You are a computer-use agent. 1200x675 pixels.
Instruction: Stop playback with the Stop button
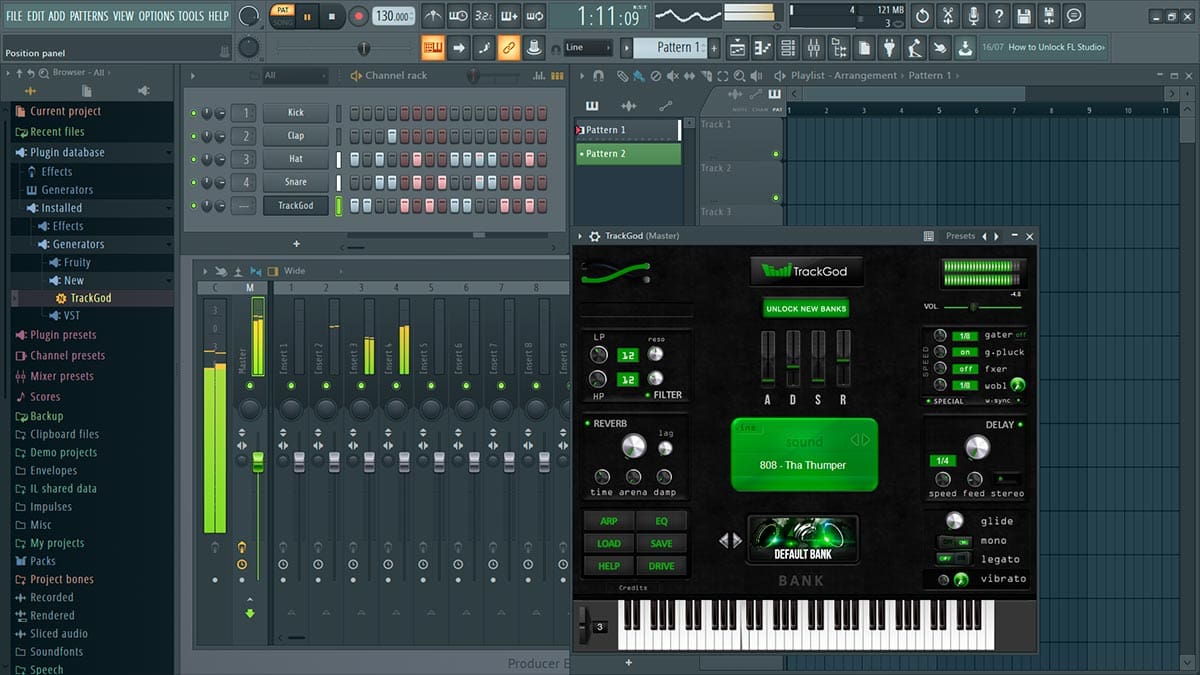(333, 16)
